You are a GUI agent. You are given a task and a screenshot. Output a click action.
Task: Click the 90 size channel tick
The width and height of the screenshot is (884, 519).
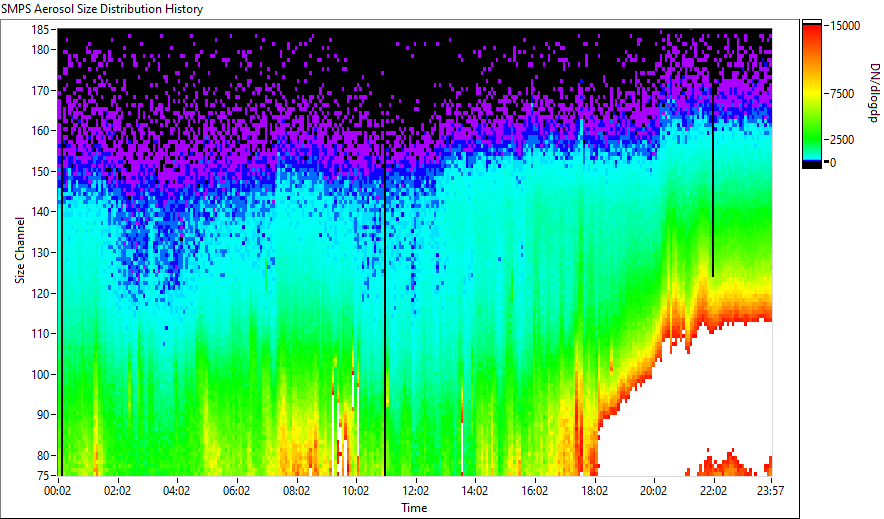coord(42,415)
